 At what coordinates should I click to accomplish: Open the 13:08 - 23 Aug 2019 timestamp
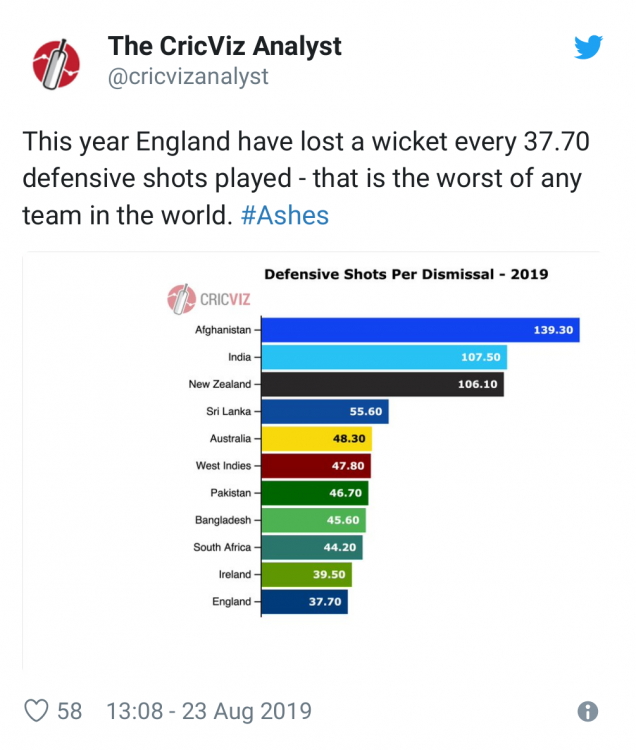(209, 712)
